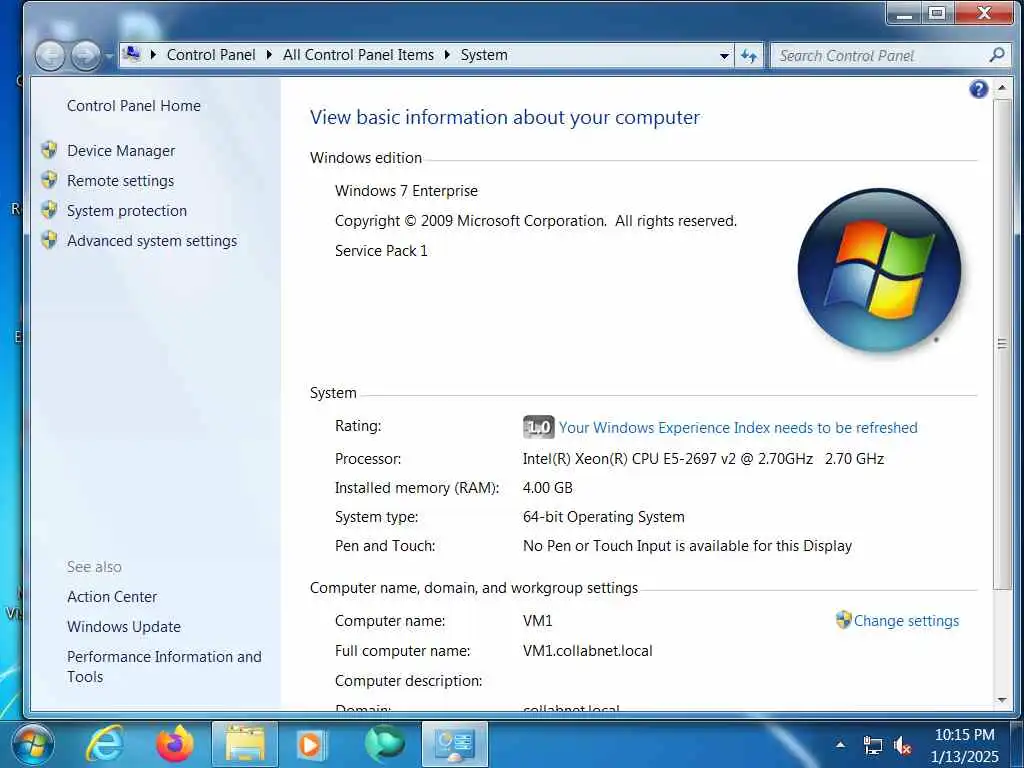Launch Firefox from the taskbar

pos(175,744)
